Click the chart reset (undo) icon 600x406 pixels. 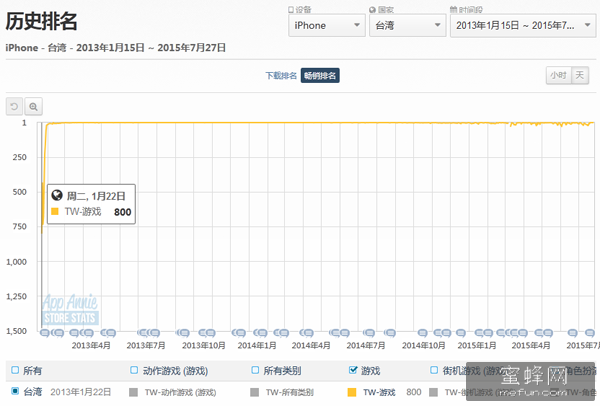14,106
